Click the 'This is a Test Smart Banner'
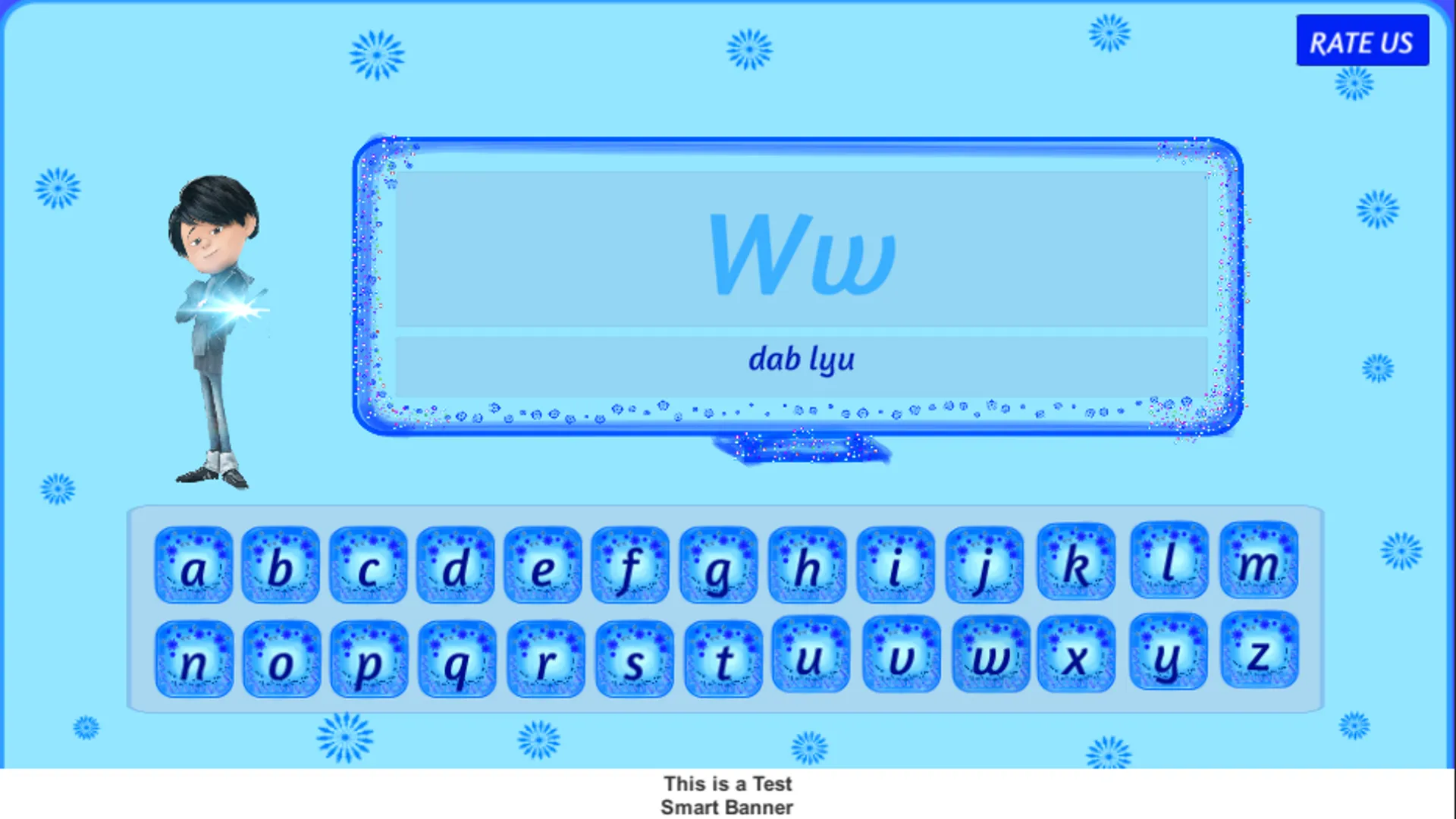This screenshot has width=1456, height=819. pos(728,794)
